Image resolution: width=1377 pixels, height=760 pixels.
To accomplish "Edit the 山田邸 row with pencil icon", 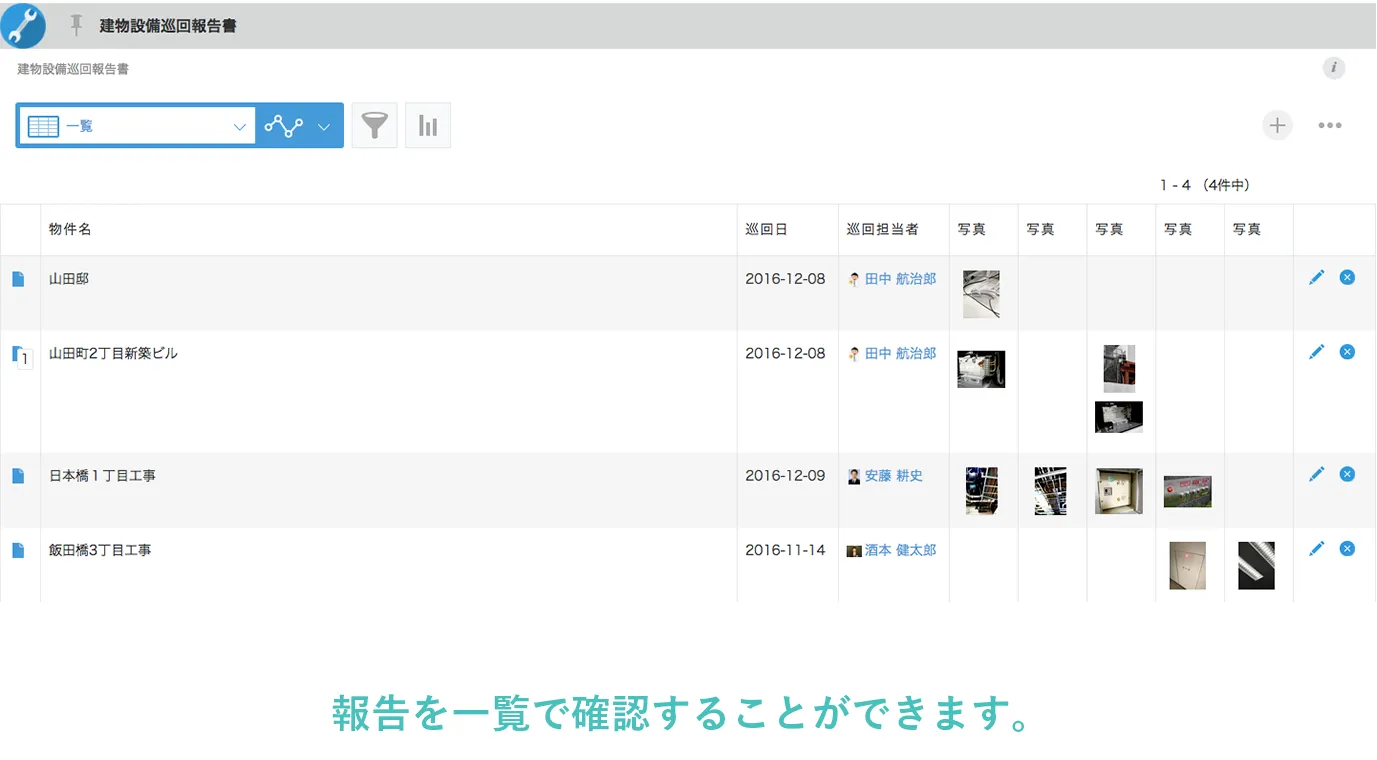I will click(1316, 277).
